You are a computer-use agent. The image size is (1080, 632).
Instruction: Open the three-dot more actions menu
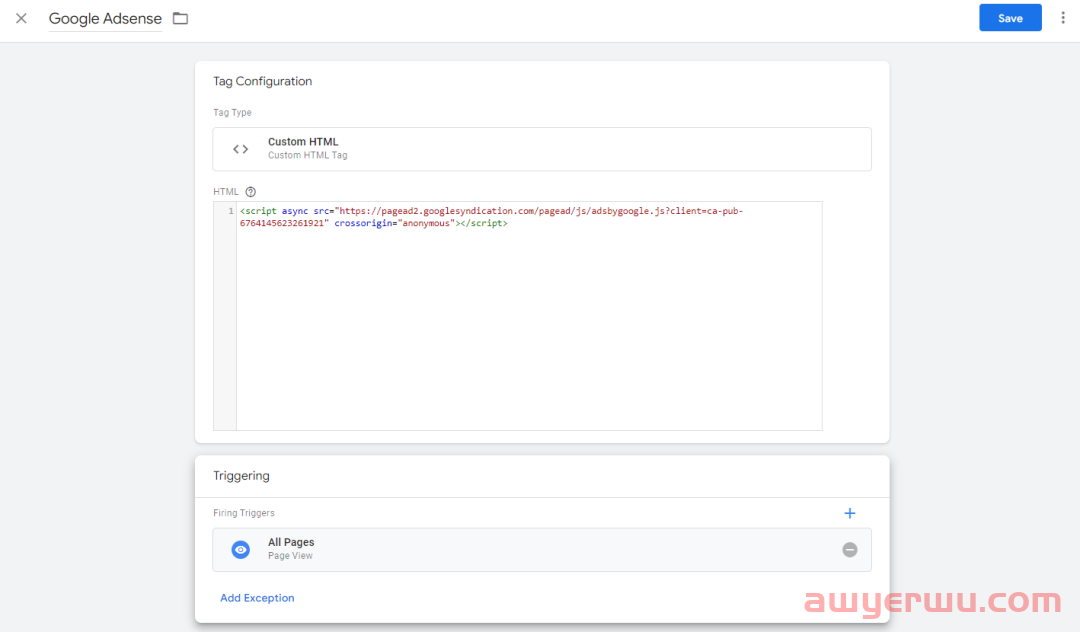point(1063,18)
